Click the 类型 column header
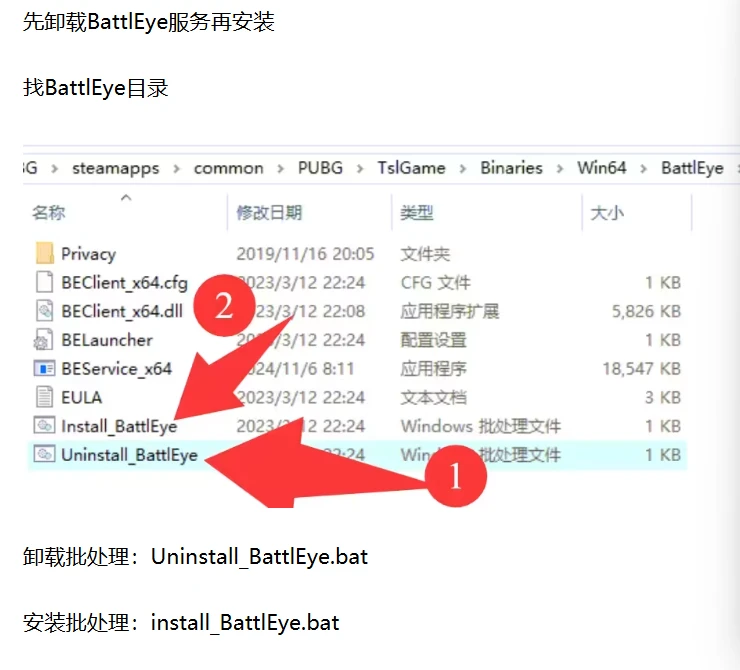Screen dimensions: 740x670 [417, 212]
